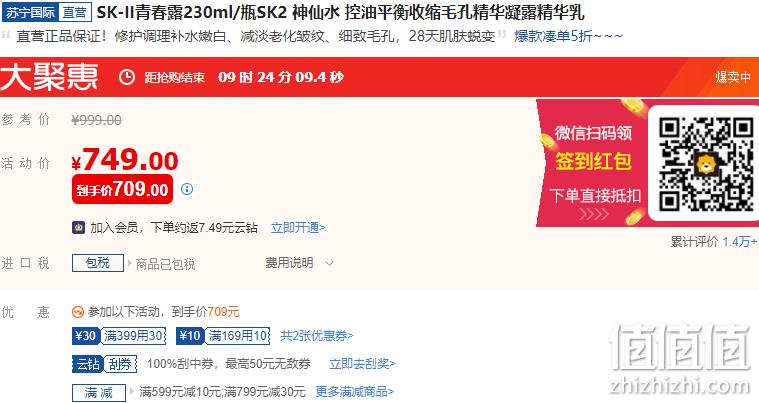The image size is (759, 403).
Task: Expand 共2张优惠券 coupon list
Action: (x=317, y=335)
